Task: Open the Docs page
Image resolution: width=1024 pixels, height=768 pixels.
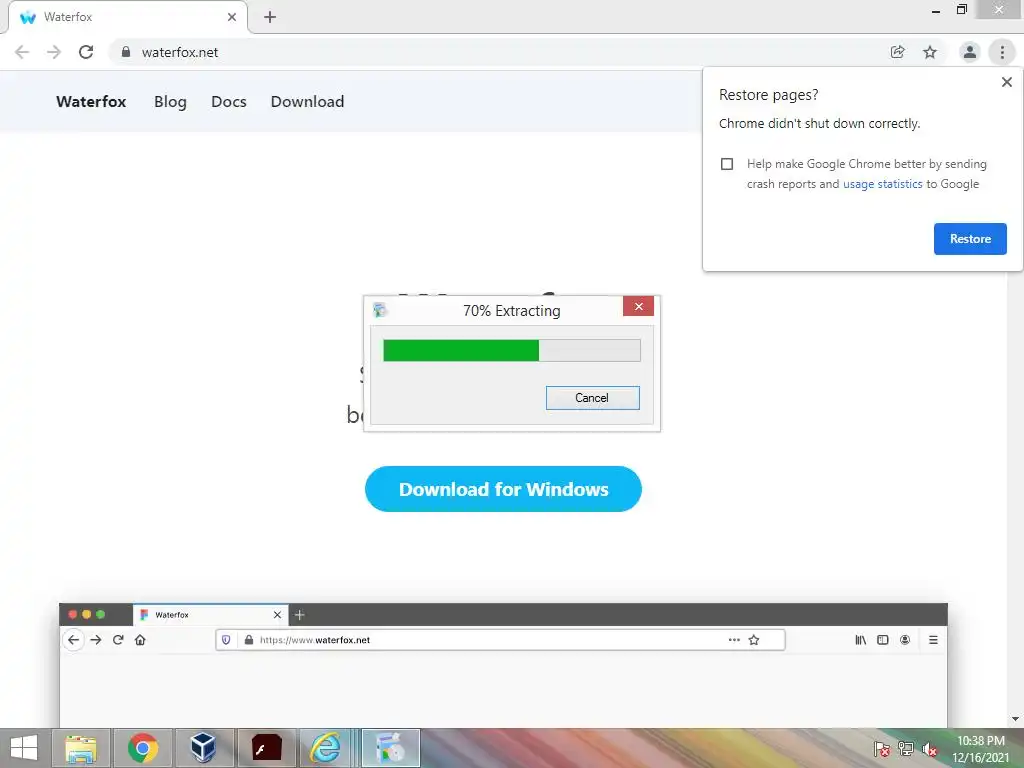Action: tap(229, 102)
